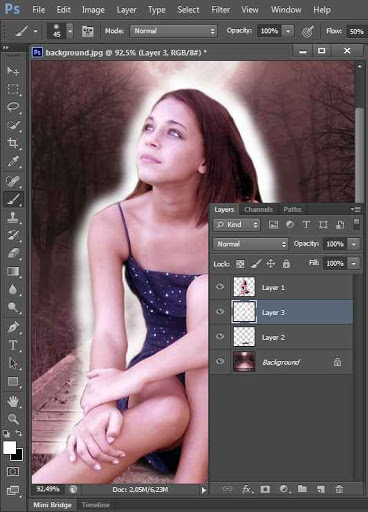Create a new layer icon
Screen dimensions: 368x512
pyautogui.click(x=321, y=489)
